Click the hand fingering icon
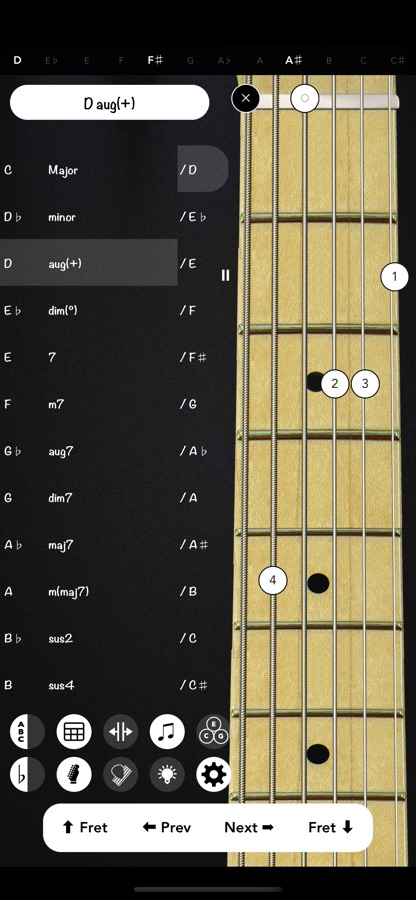416x900 pixels. [x=120, y=774]
